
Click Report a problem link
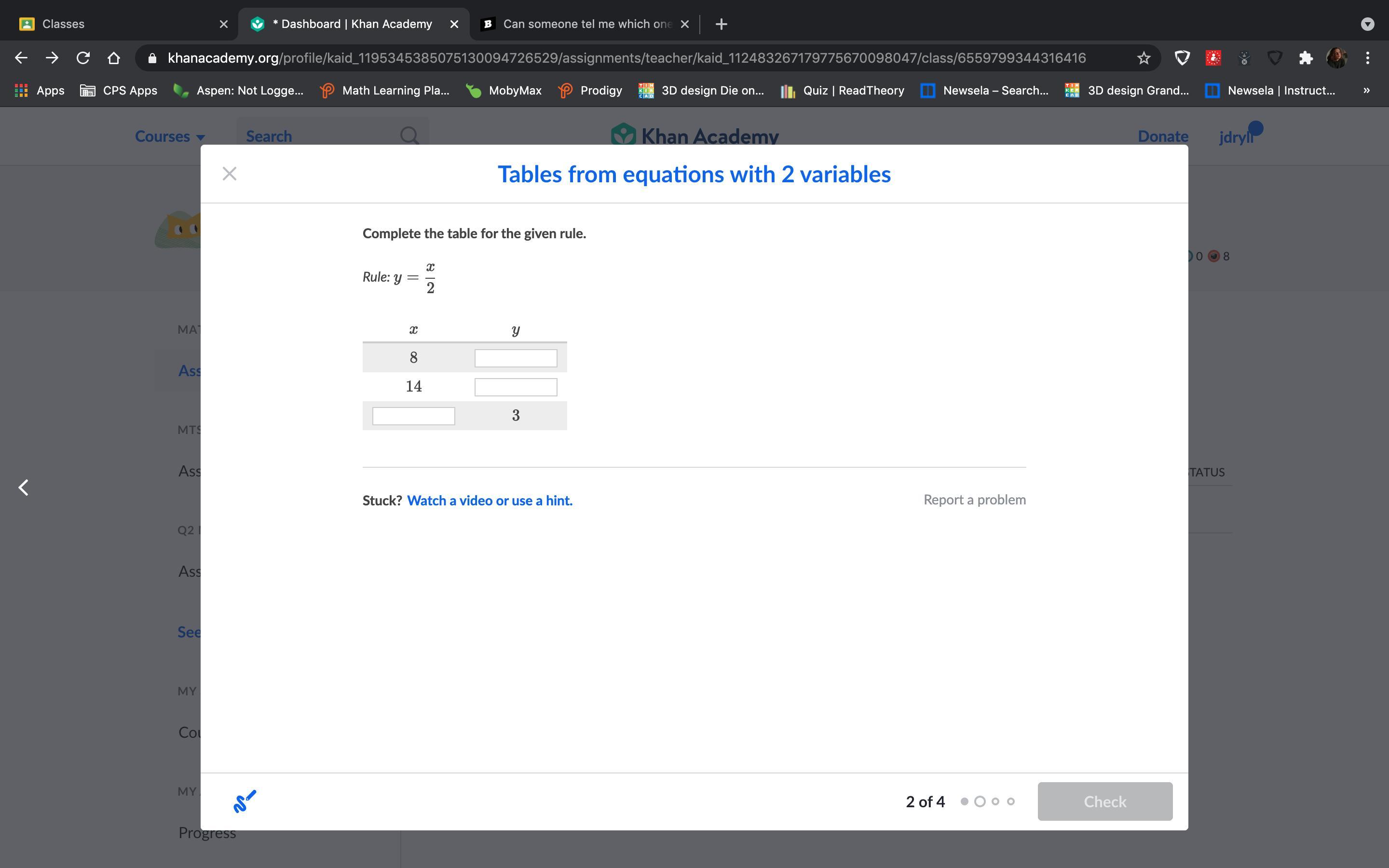click(974, 500)
